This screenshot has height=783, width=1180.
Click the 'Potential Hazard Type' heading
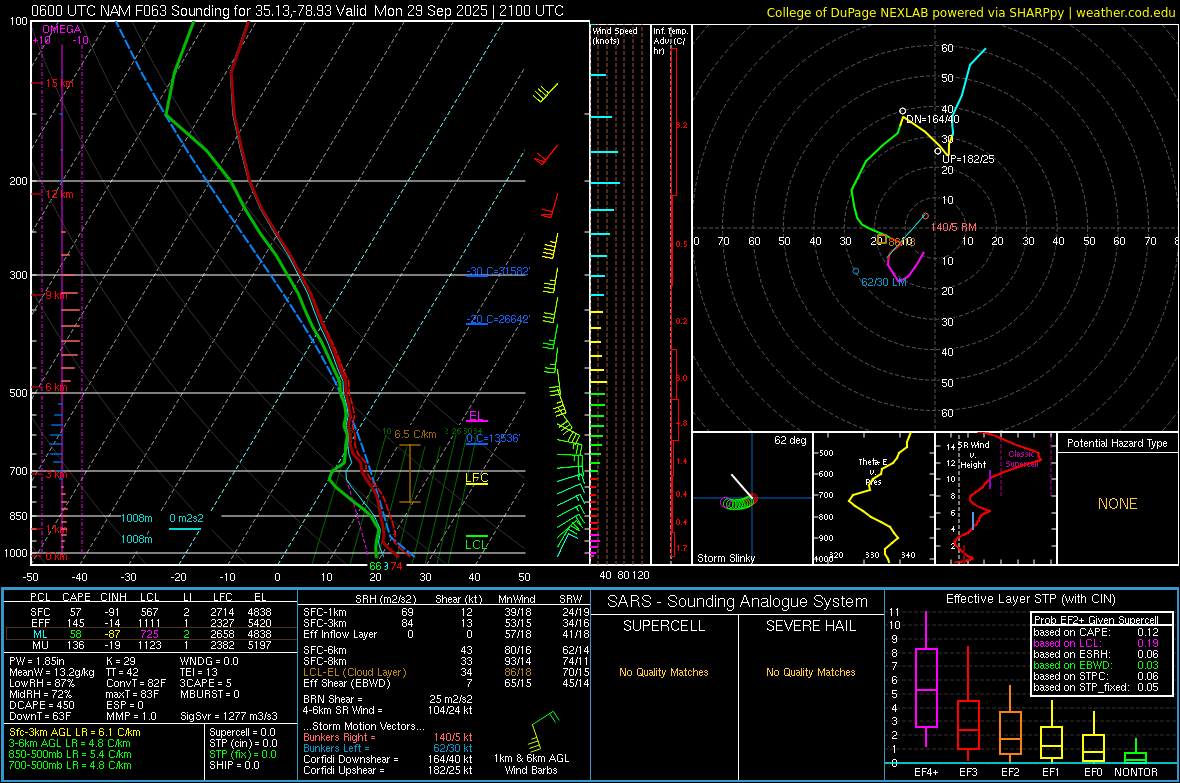click(x=1117, y=443)
